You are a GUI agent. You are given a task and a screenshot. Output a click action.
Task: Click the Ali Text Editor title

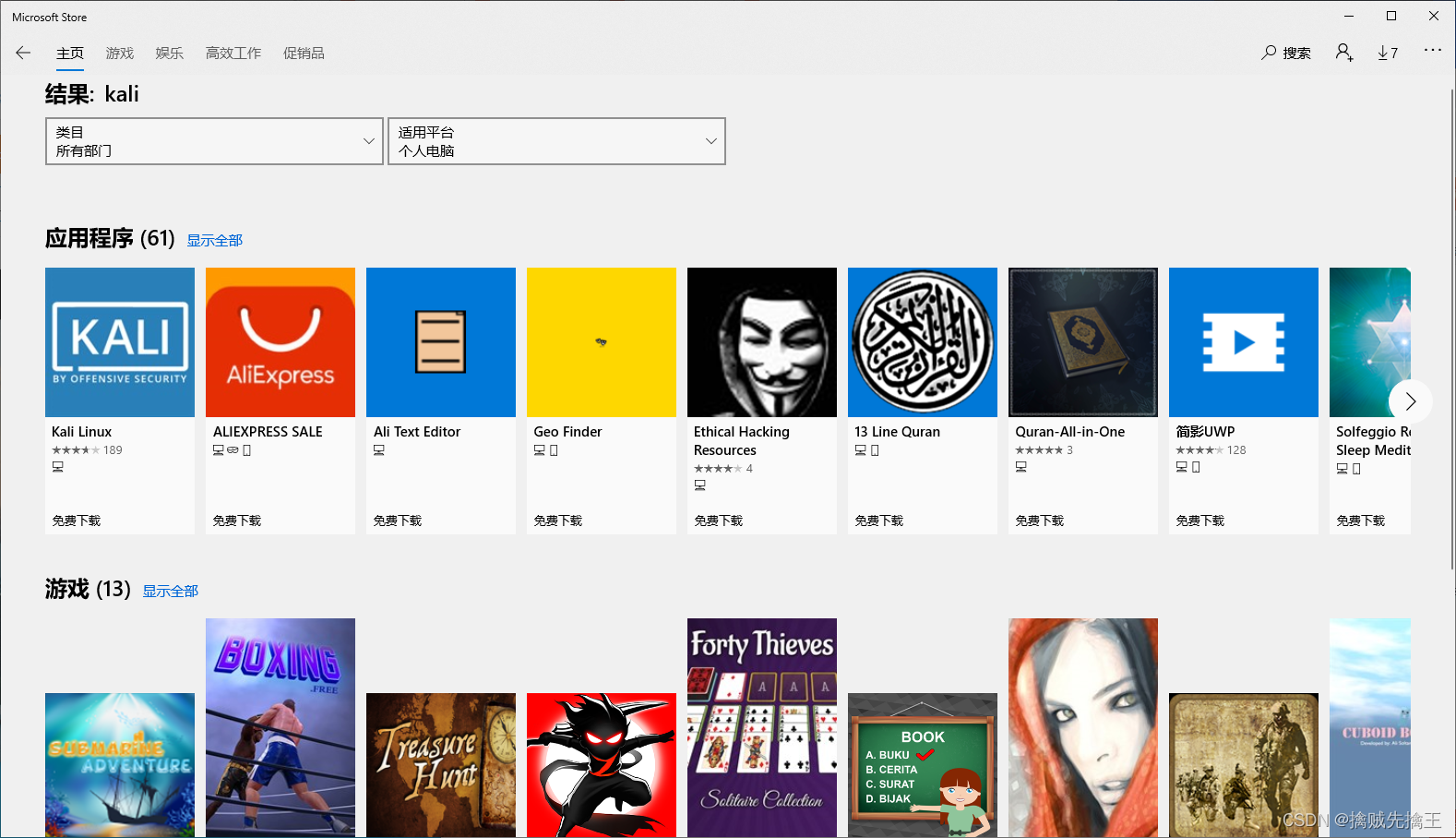click(417, 432)
